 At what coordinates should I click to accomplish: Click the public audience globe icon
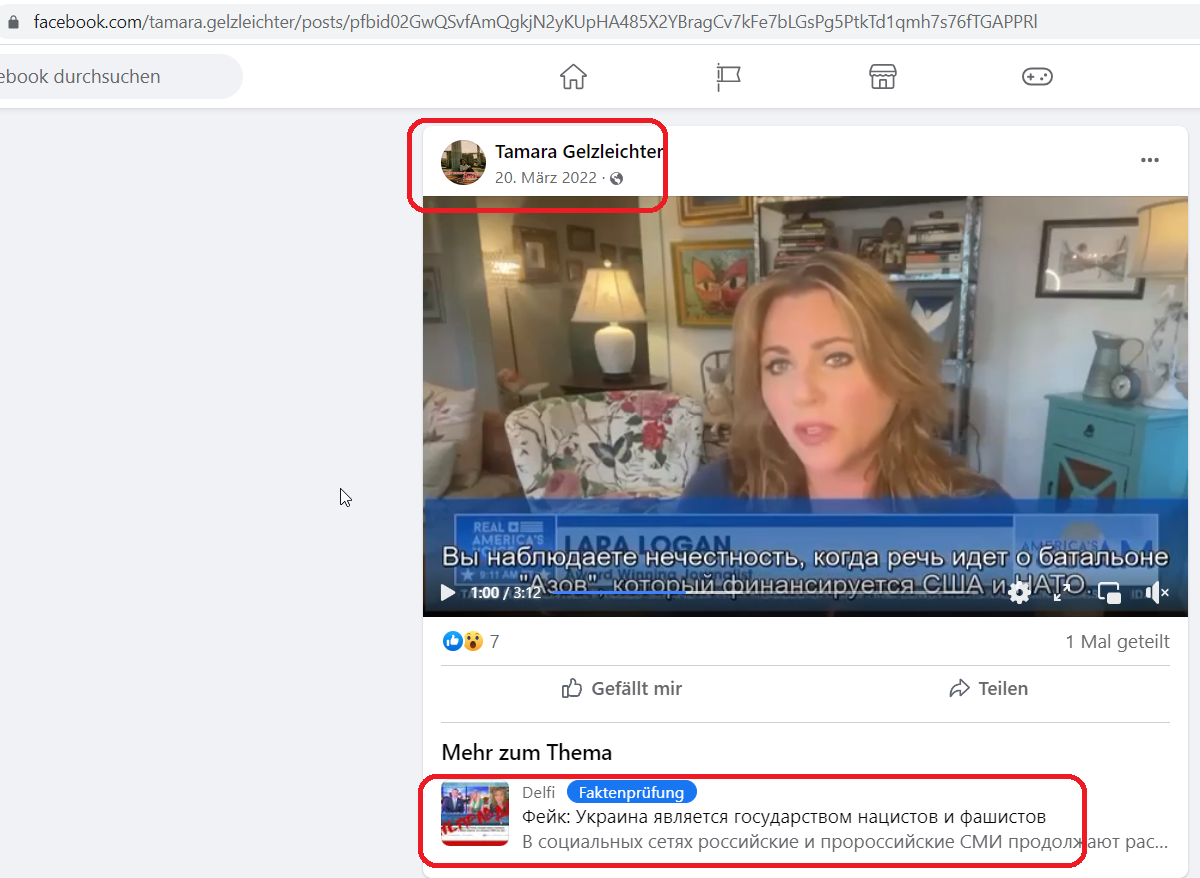tap(617, 178)
